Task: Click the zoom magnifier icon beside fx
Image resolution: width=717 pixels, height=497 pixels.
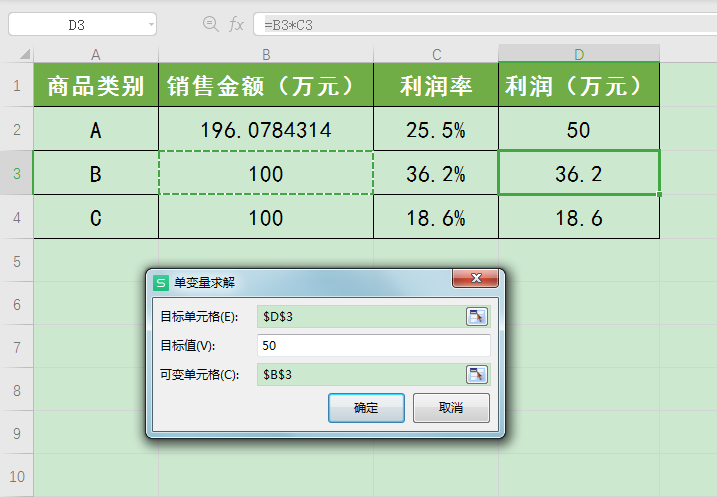Action: pyautogui.click(x=210, y=24)
